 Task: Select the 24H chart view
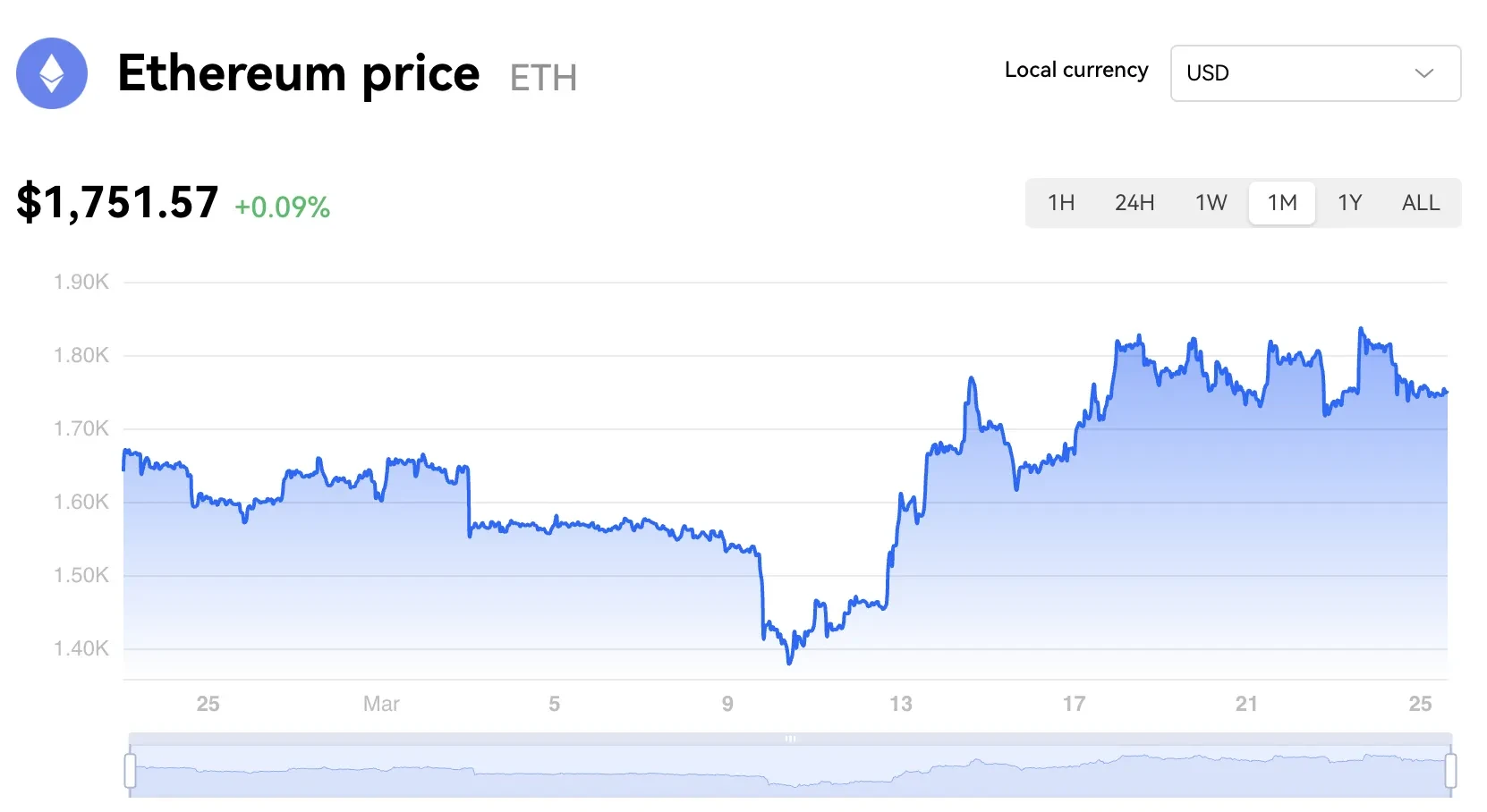tap(1134, 203)
